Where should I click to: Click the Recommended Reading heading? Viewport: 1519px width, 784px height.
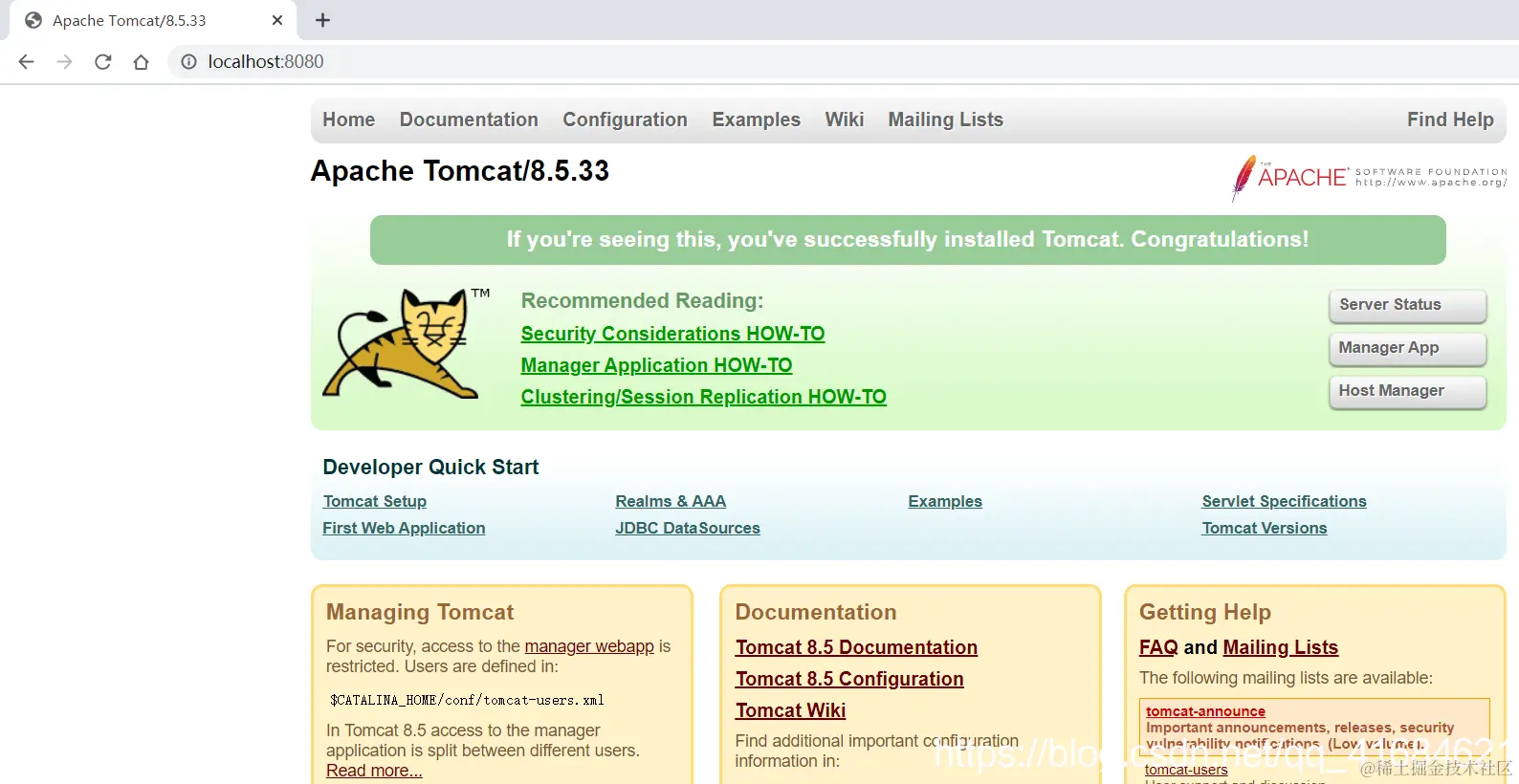tap(642, 301)
